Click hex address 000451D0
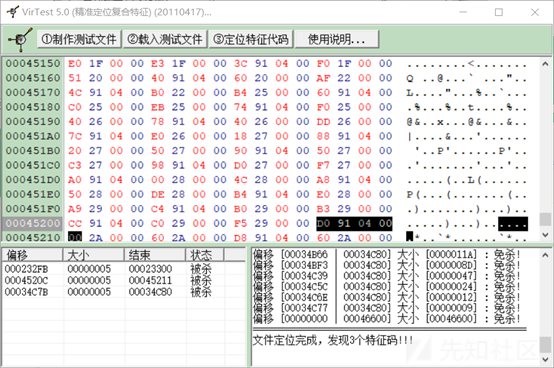Image resolution: width=554 pixels, height=368 pixels. pyautogui.click(x=33, y=180)
